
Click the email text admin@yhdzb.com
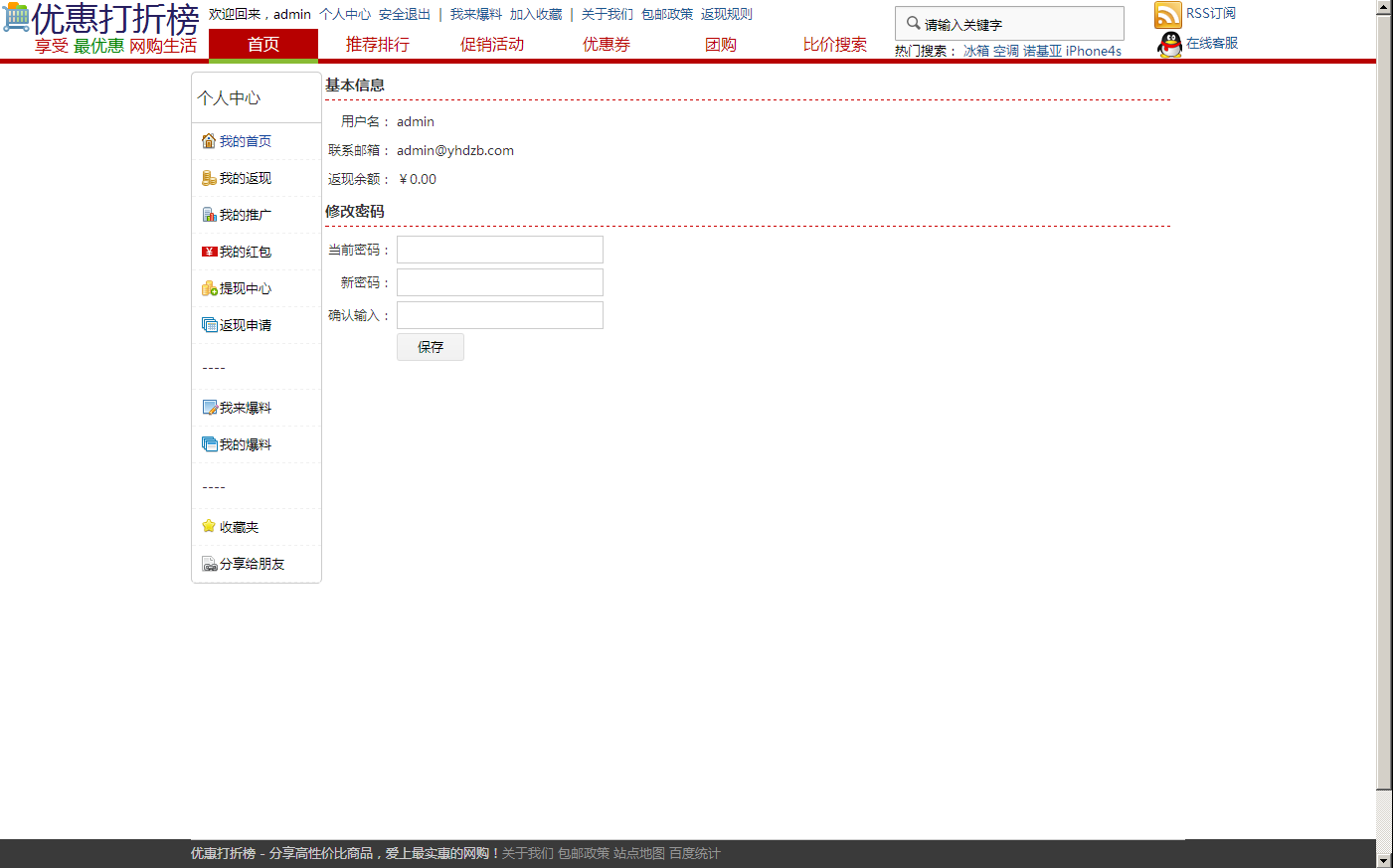pos(455,150)
